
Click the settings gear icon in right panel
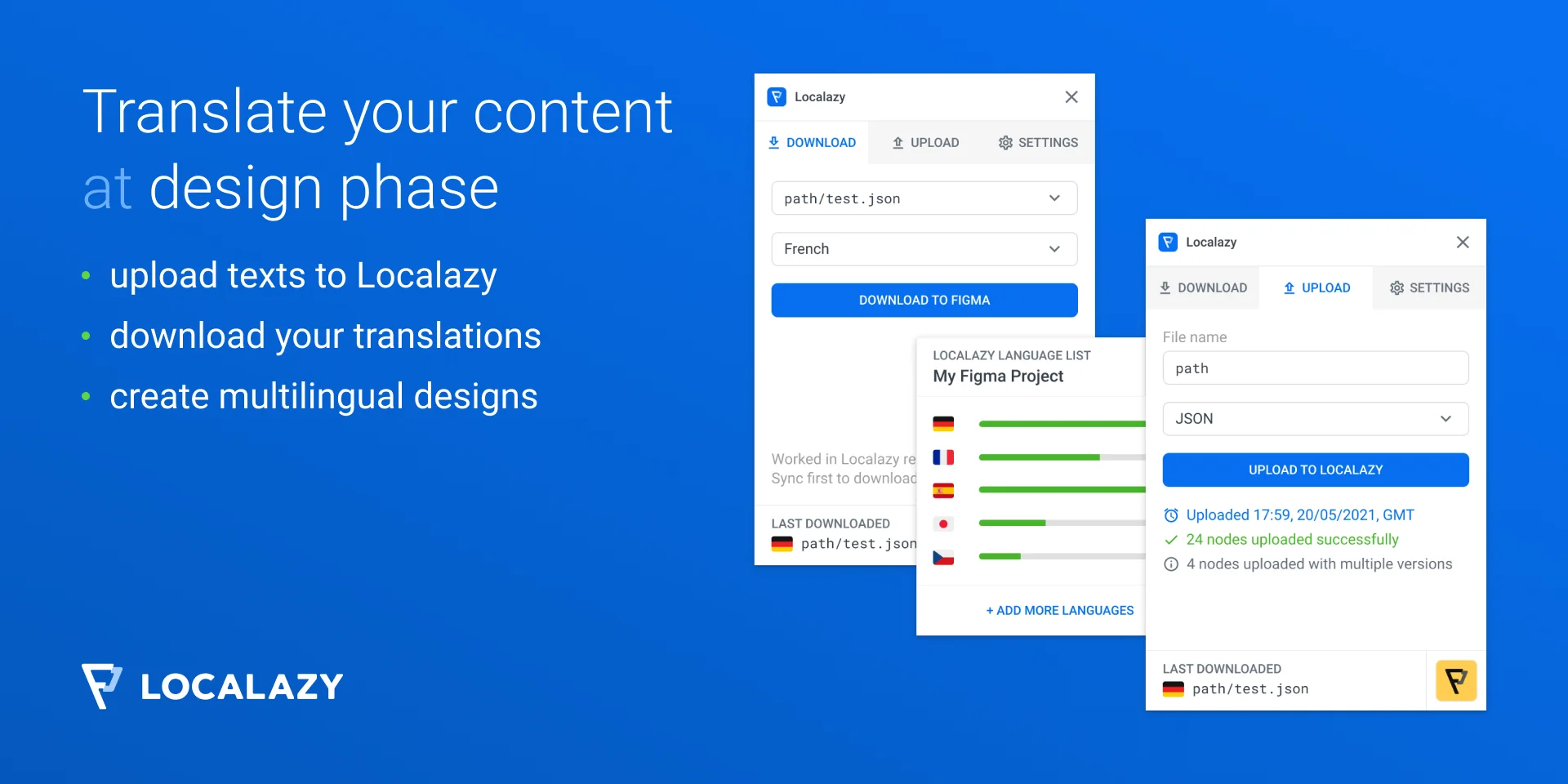(x=1396, y=287)
